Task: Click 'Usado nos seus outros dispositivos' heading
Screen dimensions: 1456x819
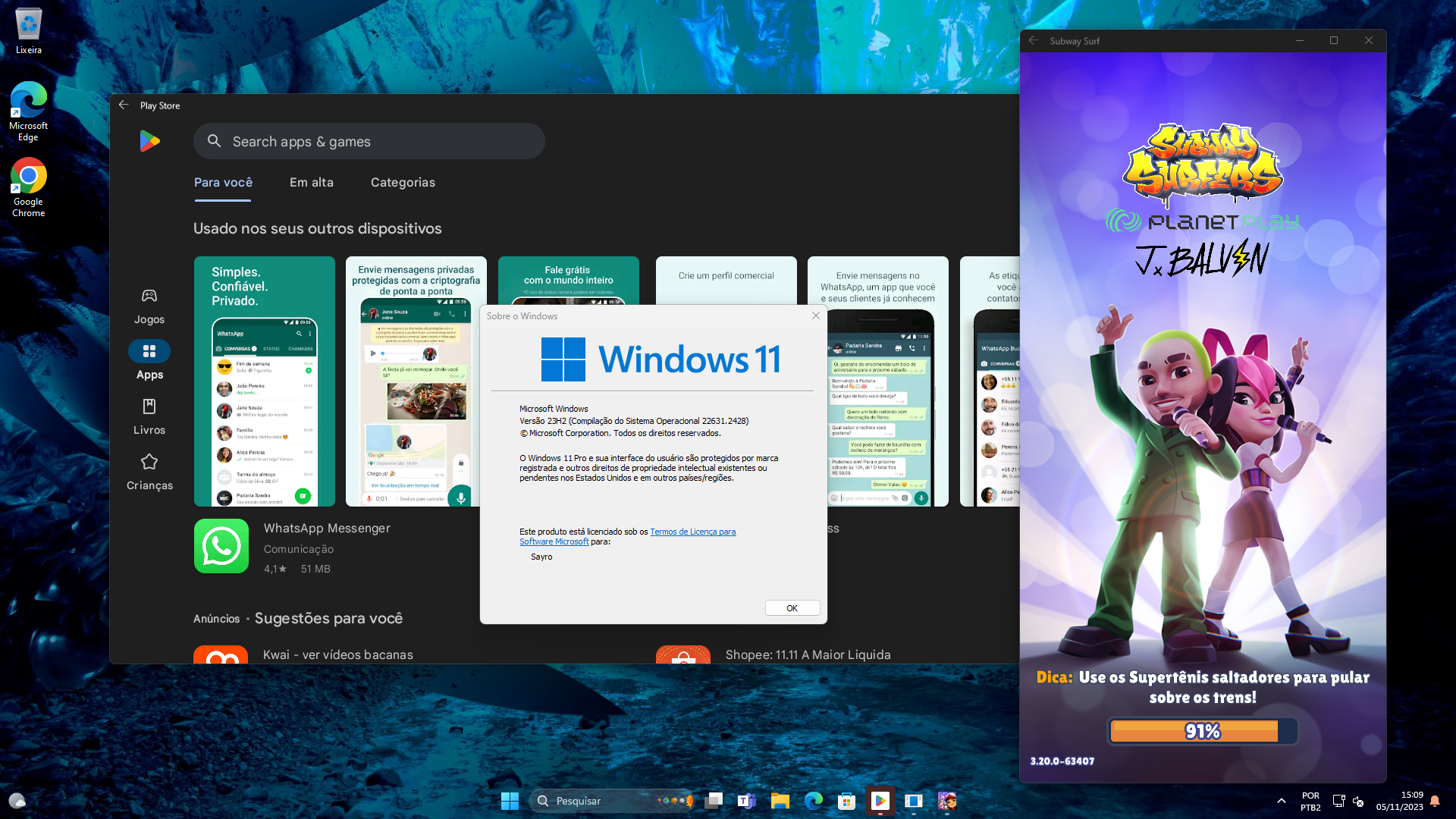Action: coord(317,228)
